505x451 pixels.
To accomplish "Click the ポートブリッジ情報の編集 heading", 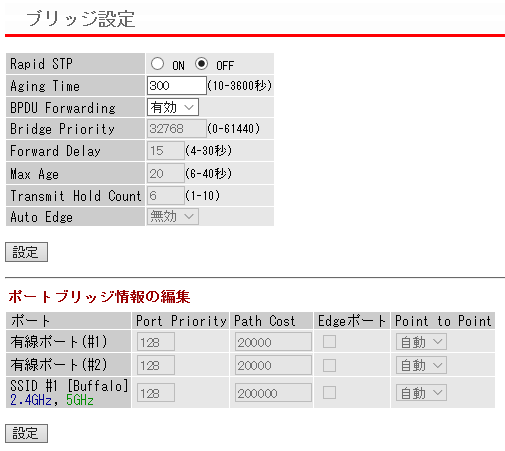I will [99, 296].
